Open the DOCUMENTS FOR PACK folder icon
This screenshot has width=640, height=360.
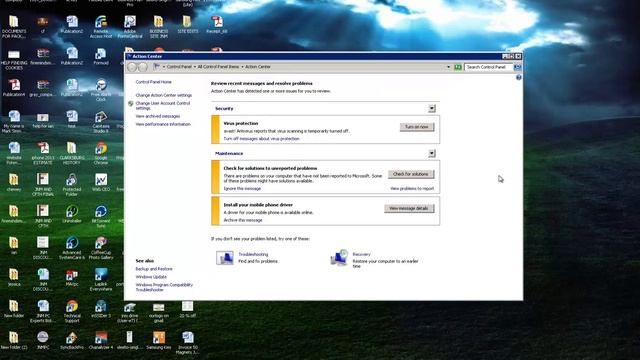[x=14, y=27]
